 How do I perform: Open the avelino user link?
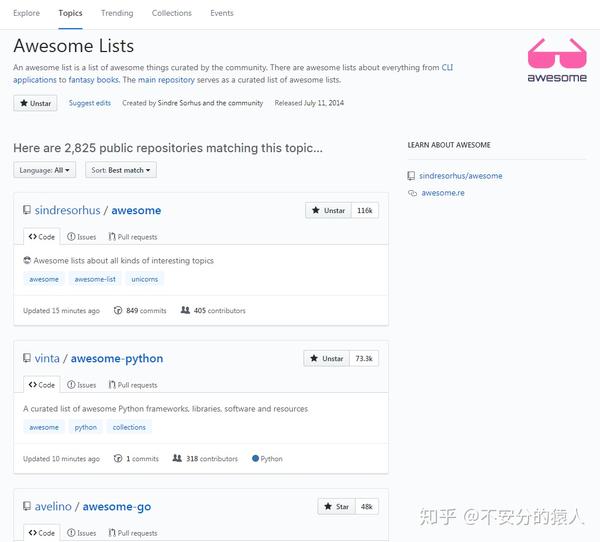pos(53,506)
